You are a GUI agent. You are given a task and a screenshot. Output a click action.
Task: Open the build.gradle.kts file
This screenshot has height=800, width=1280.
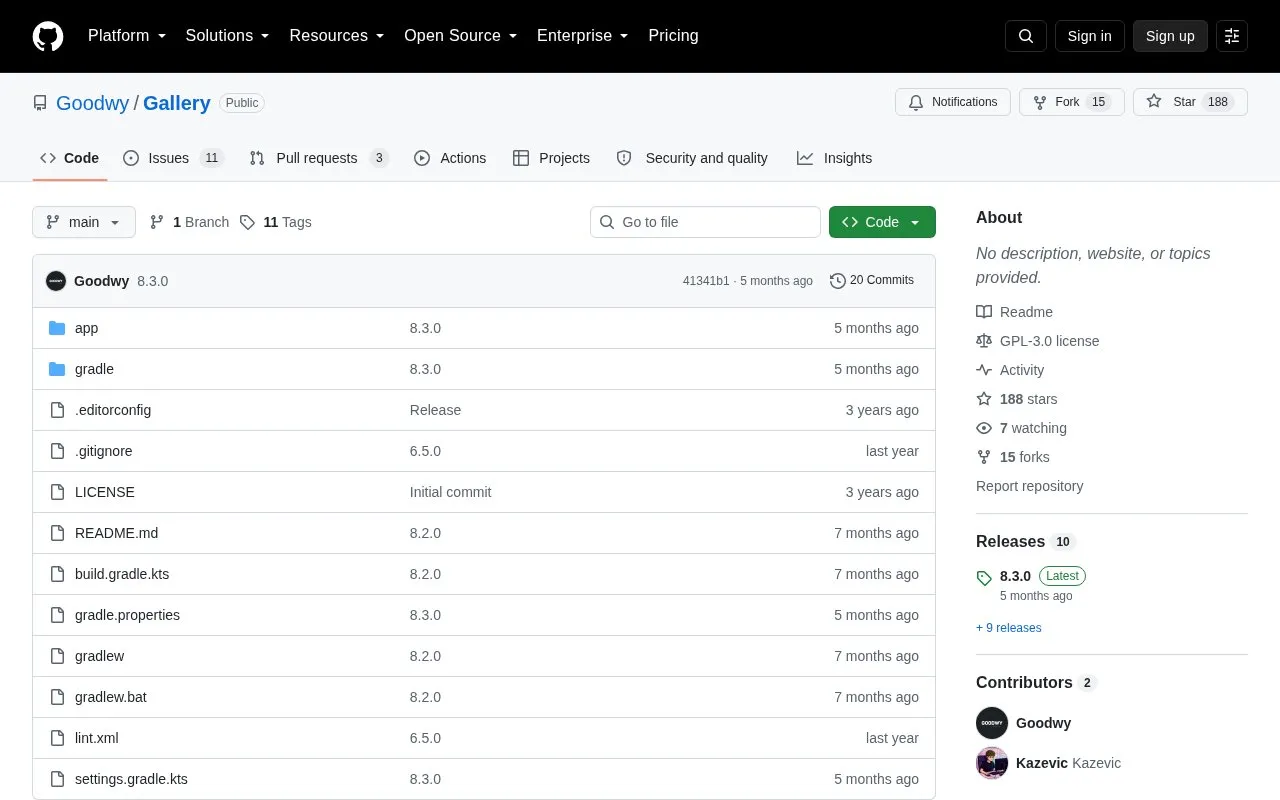pos(122,574)
